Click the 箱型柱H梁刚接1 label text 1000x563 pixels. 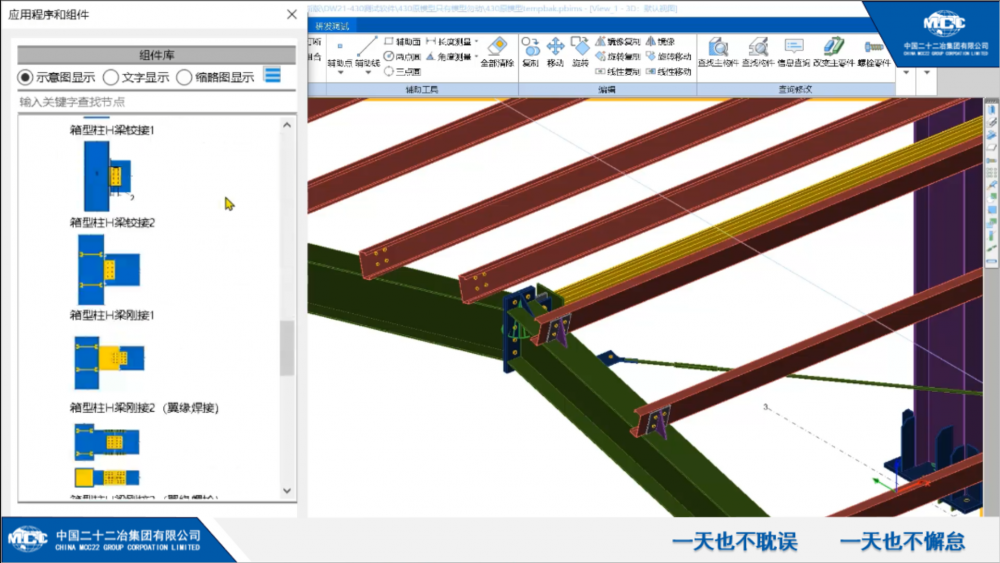tap(112, 315)
